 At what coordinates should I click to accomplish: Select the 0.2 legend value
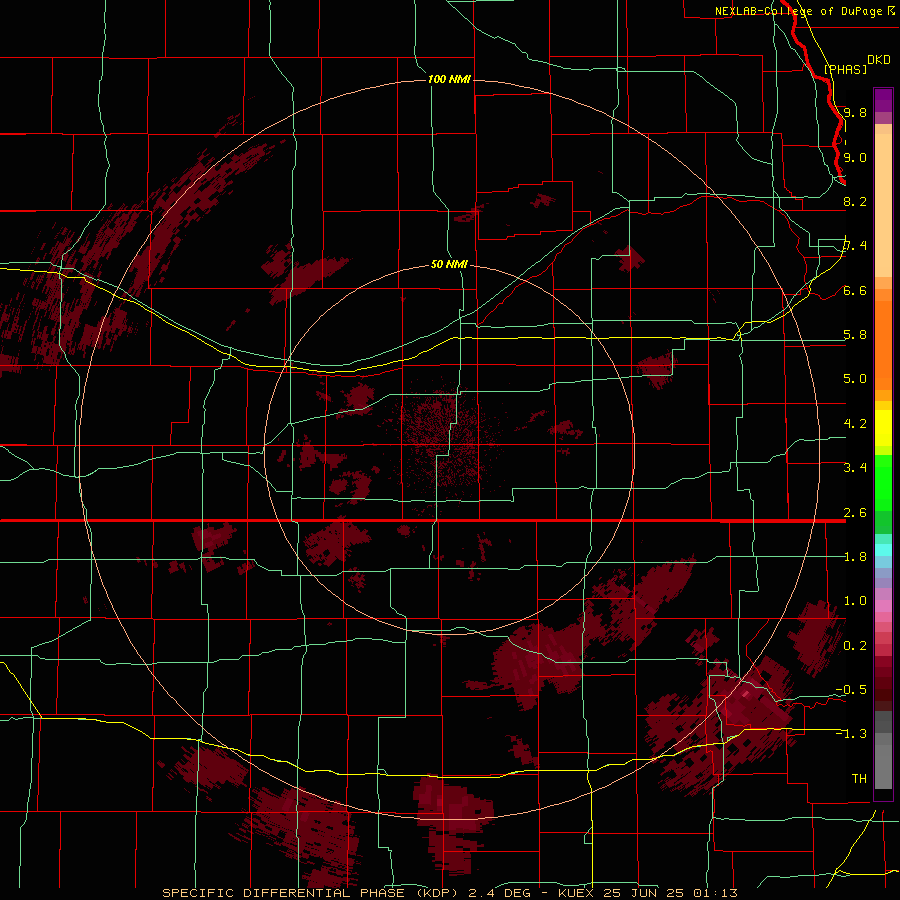(855, 646)
